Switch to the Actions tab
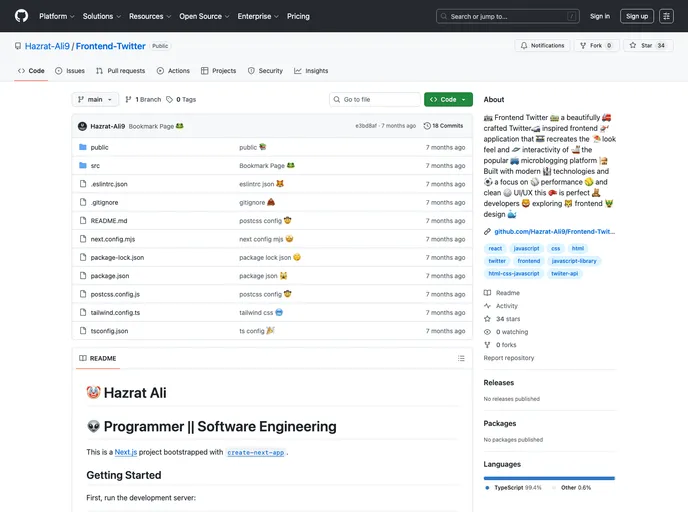Image resolution: width=688 pixels, height=512 pixels. (x=173, y=71)
